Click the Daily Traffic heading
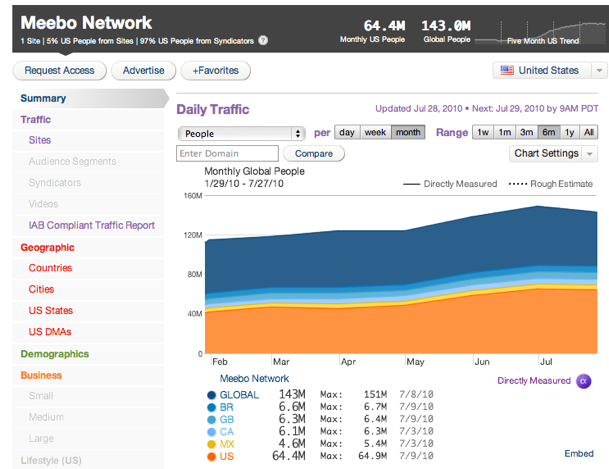The width and height of the screenshot is (609, 469). pos(213,109)
